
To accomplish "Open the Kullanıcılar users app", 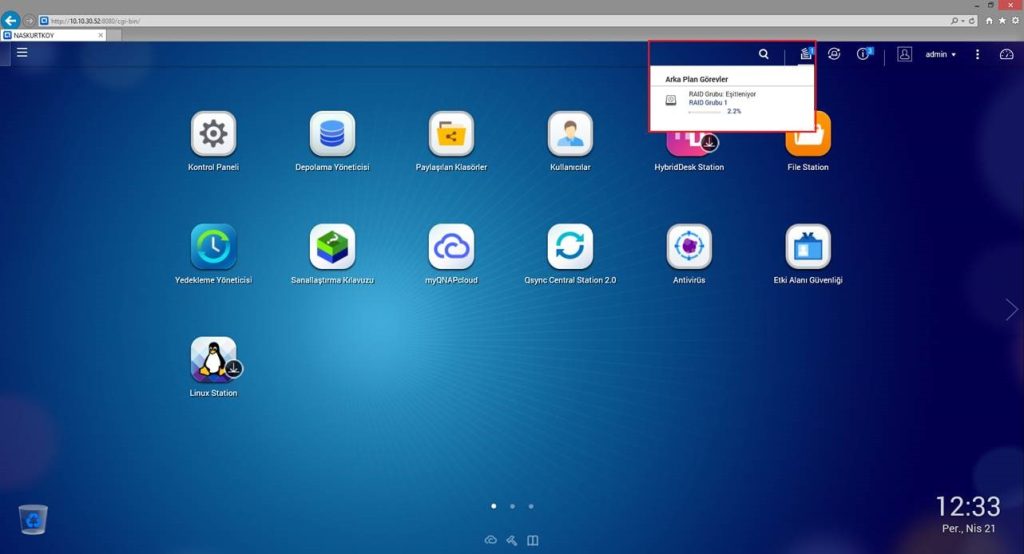I will pyautogui.click(x=570, y=133).
